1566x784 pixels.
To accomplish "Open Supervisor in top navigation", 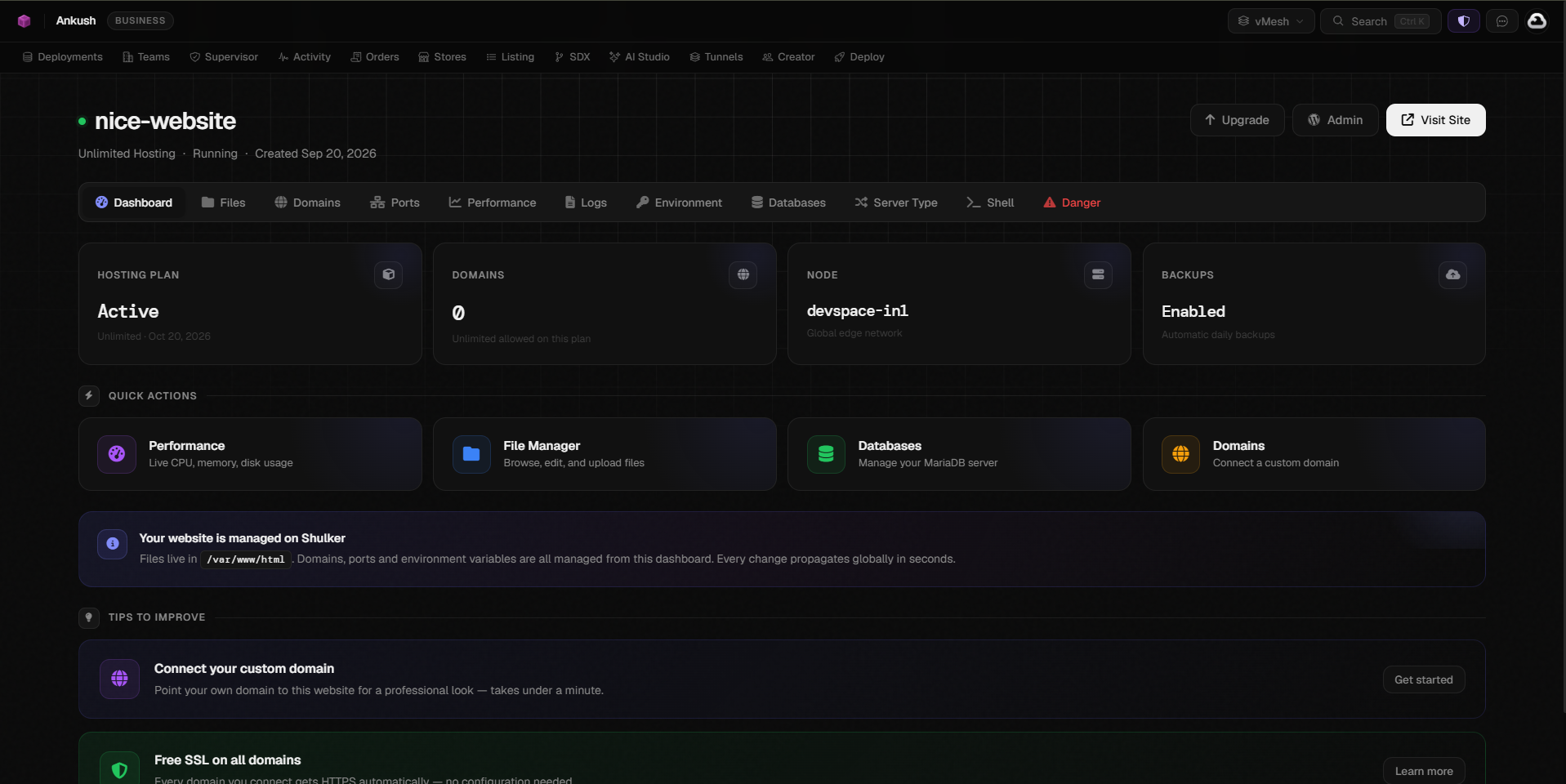I will (x=223, y=57).
